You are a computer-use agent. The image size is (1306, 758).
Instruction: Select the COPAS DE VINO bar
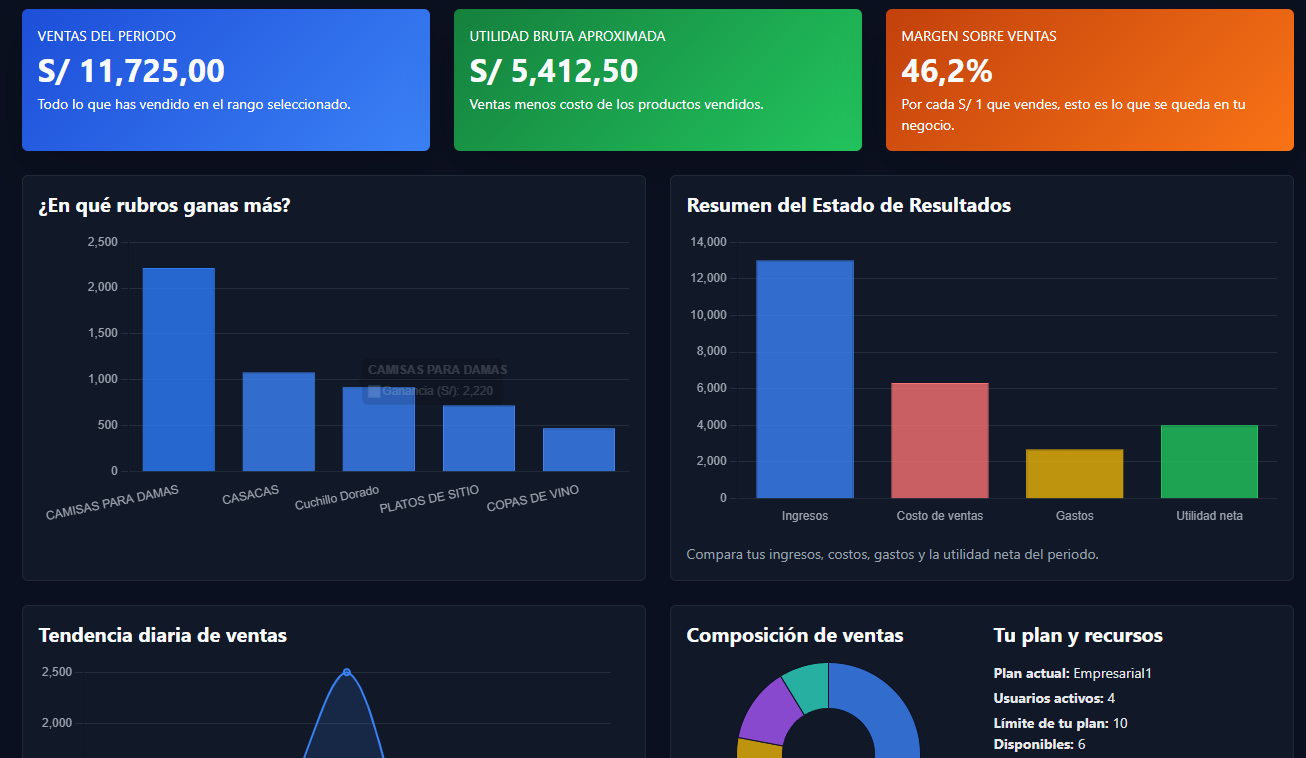click(578, 449)
